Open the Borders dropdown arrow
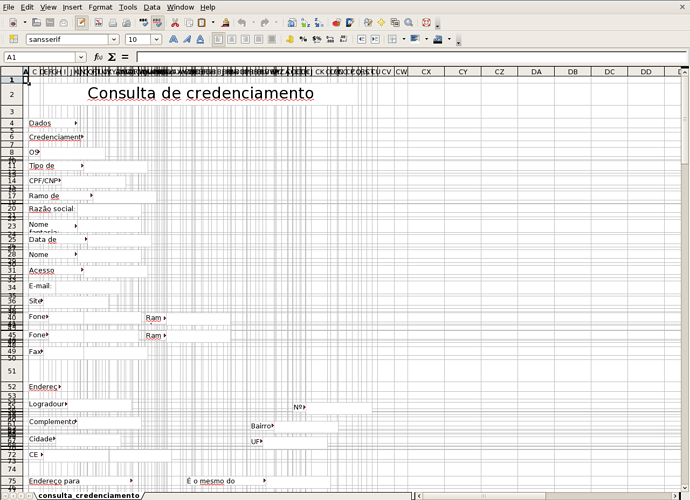 [x=404, y=39]
